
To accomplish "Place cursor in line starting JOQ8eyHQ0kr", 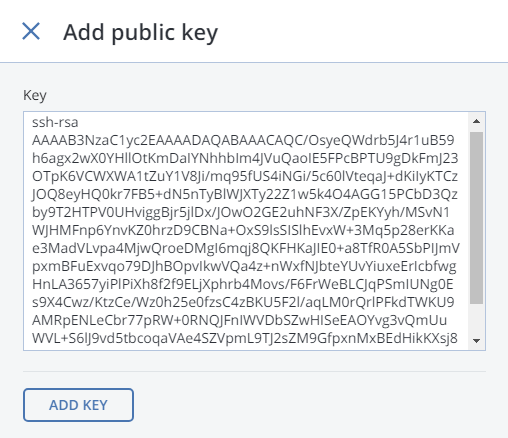I will pyautogui.click(x=245, y=194).
